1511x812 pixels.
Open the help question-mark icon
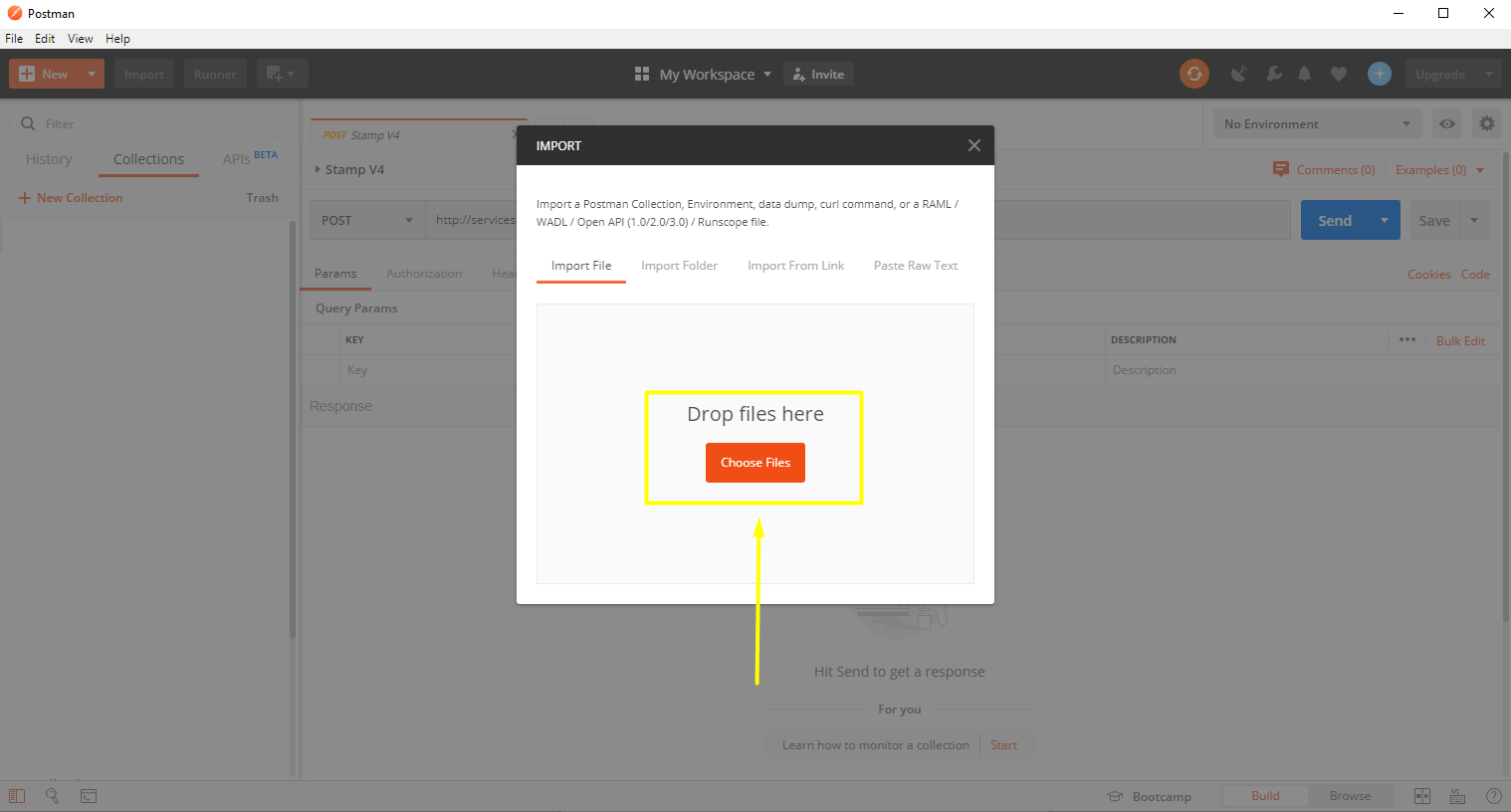(1494, 796)
